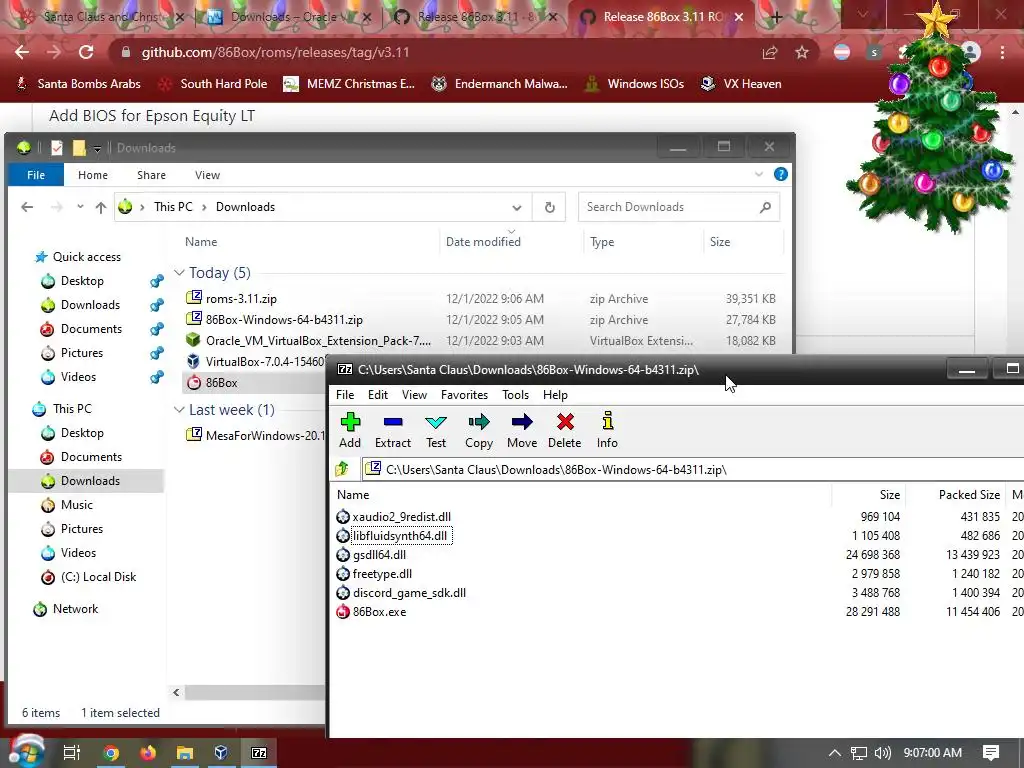Open Explorer help question mark icon
The image size is (1024, 768).
[x=780, y=174]
